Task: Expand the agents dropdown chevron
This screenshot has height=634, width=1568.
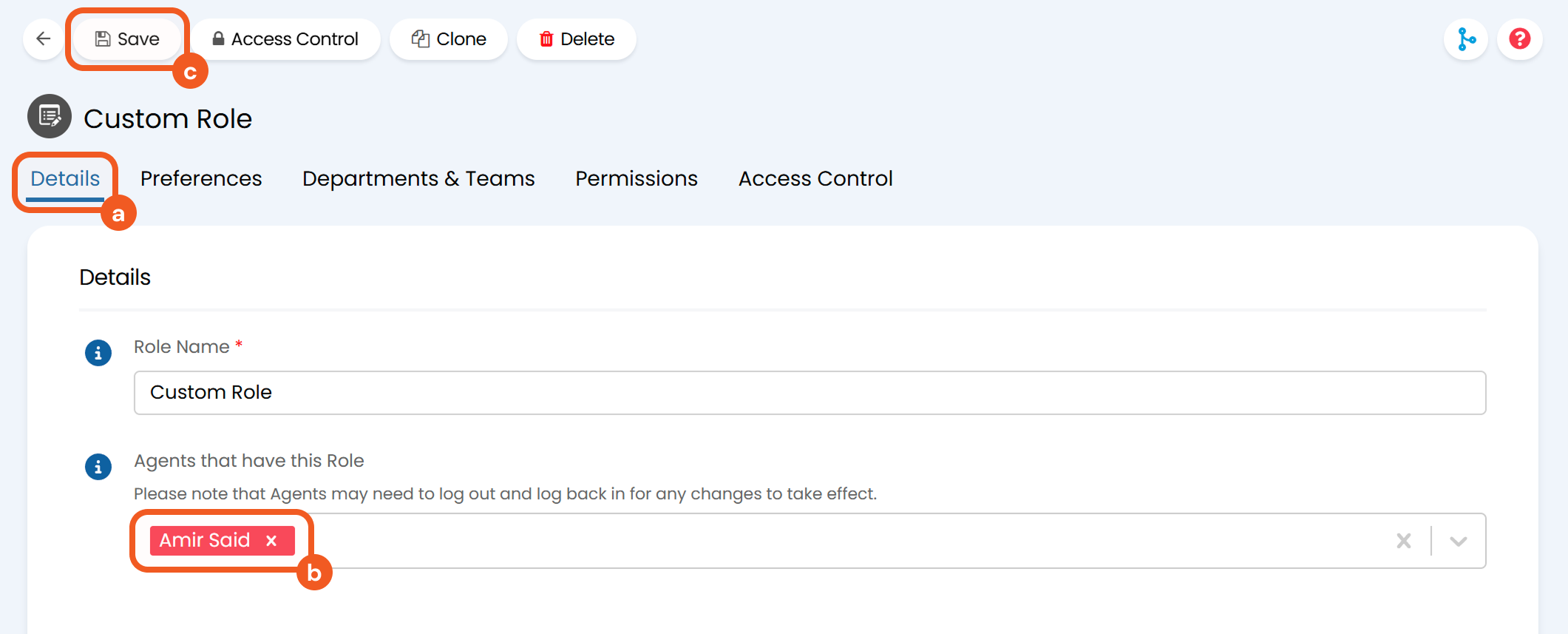Action: [1458, 541]
